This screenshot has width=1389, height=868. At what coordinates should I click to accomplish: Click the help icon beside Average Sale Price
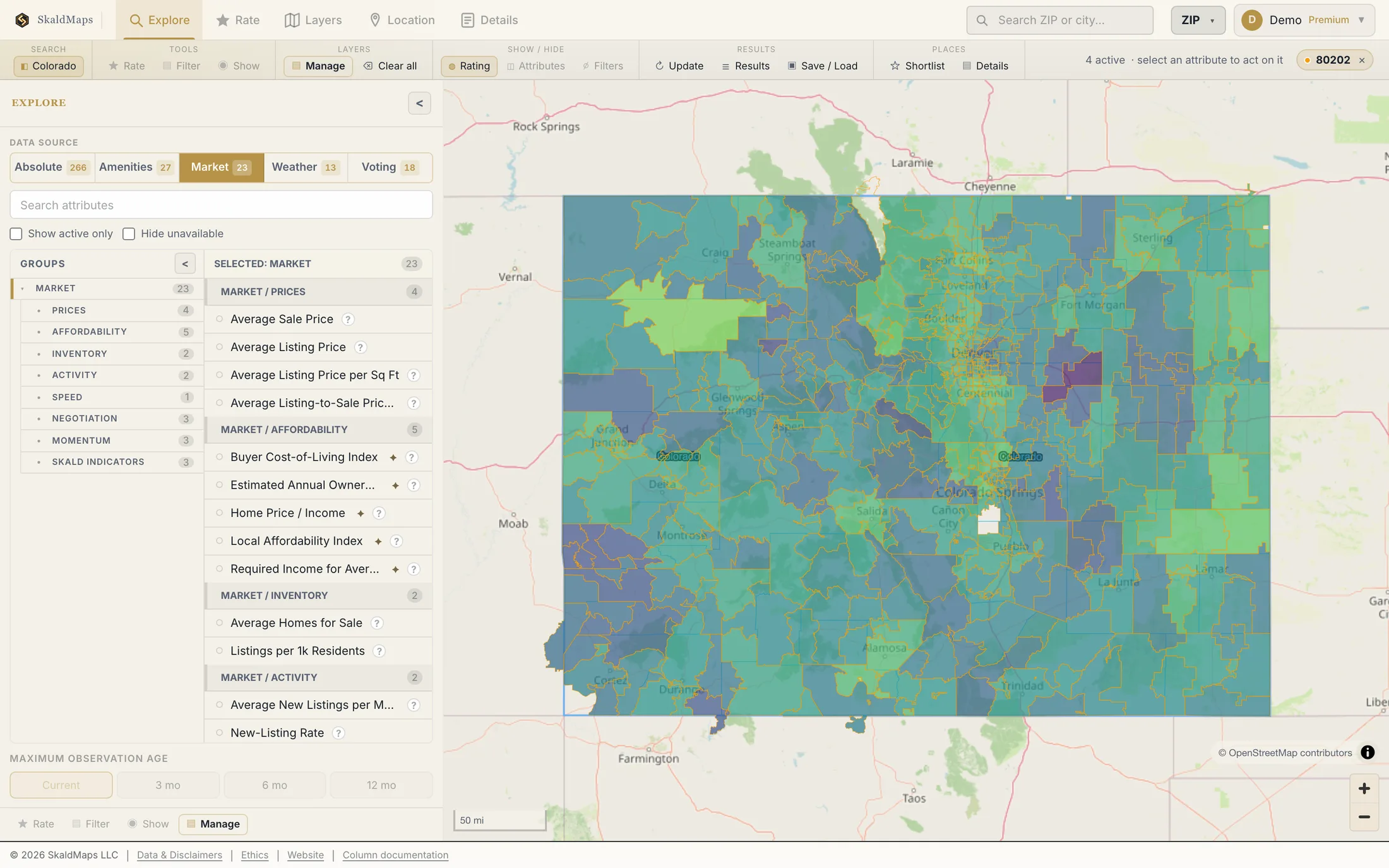pos(348,319)
